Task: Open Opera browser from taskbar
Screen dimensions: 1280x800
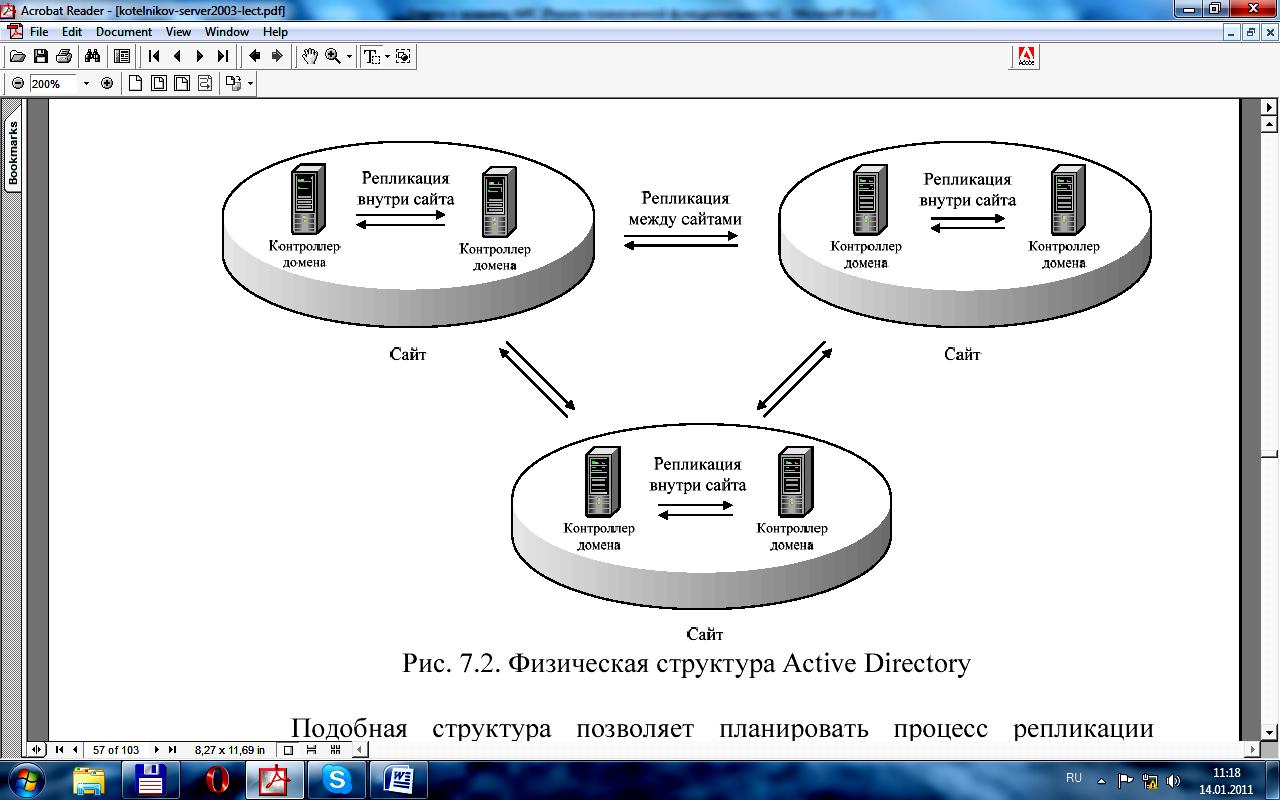Action: coord(217,780)
